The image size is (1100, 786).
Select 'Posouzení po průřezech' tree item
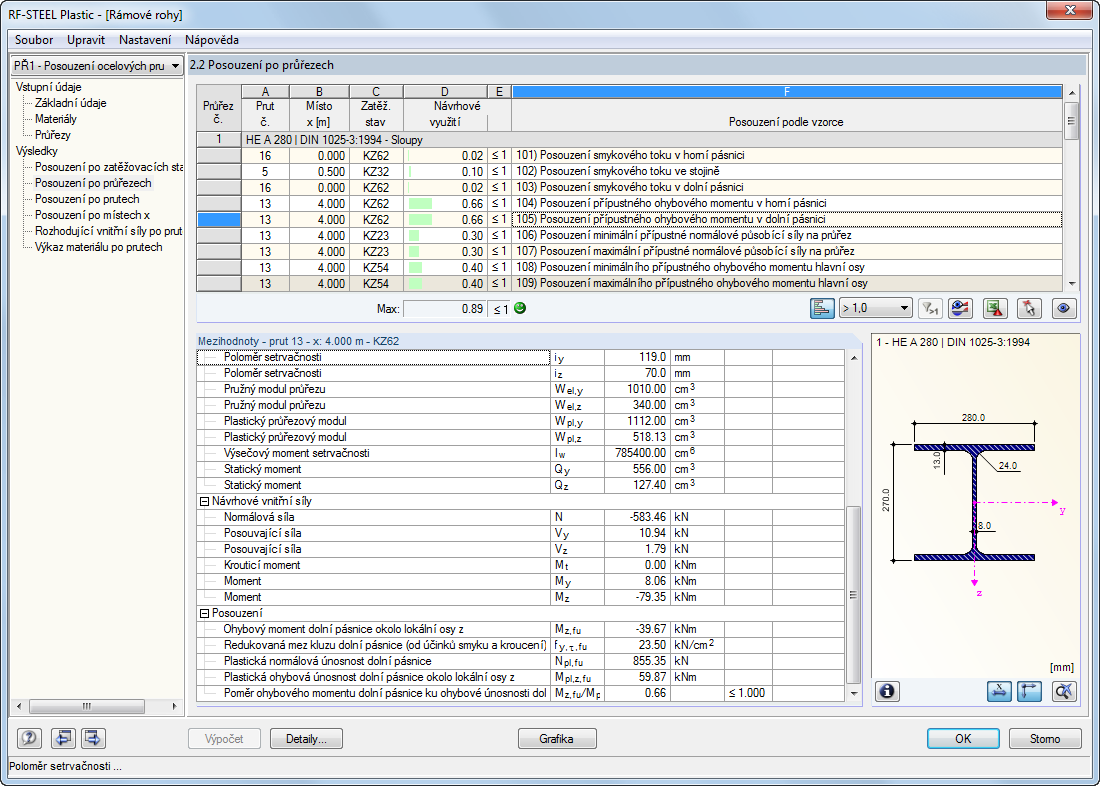(93, 183)
